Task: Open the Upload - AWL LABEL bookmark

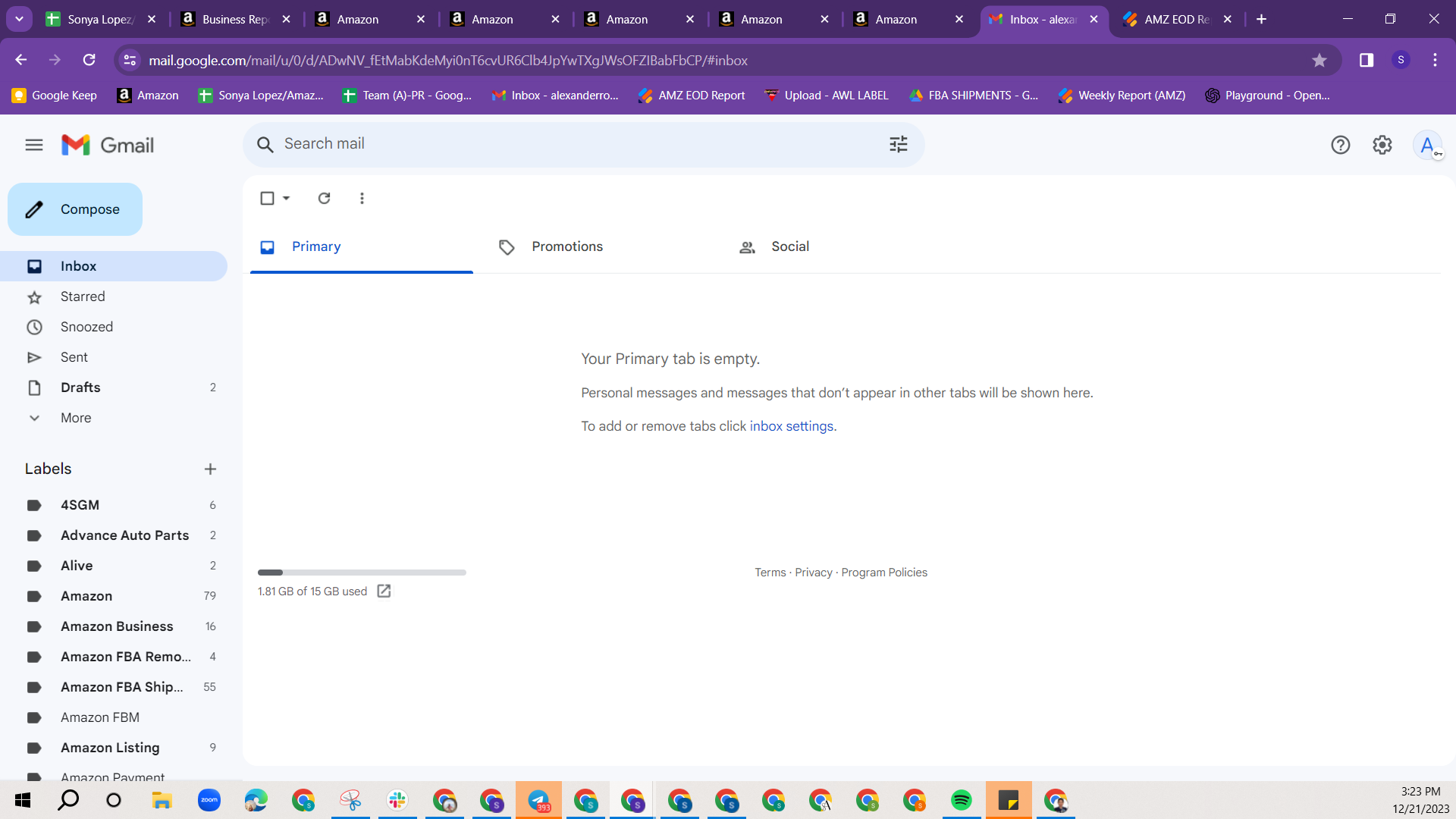Action: click(827, 96)
